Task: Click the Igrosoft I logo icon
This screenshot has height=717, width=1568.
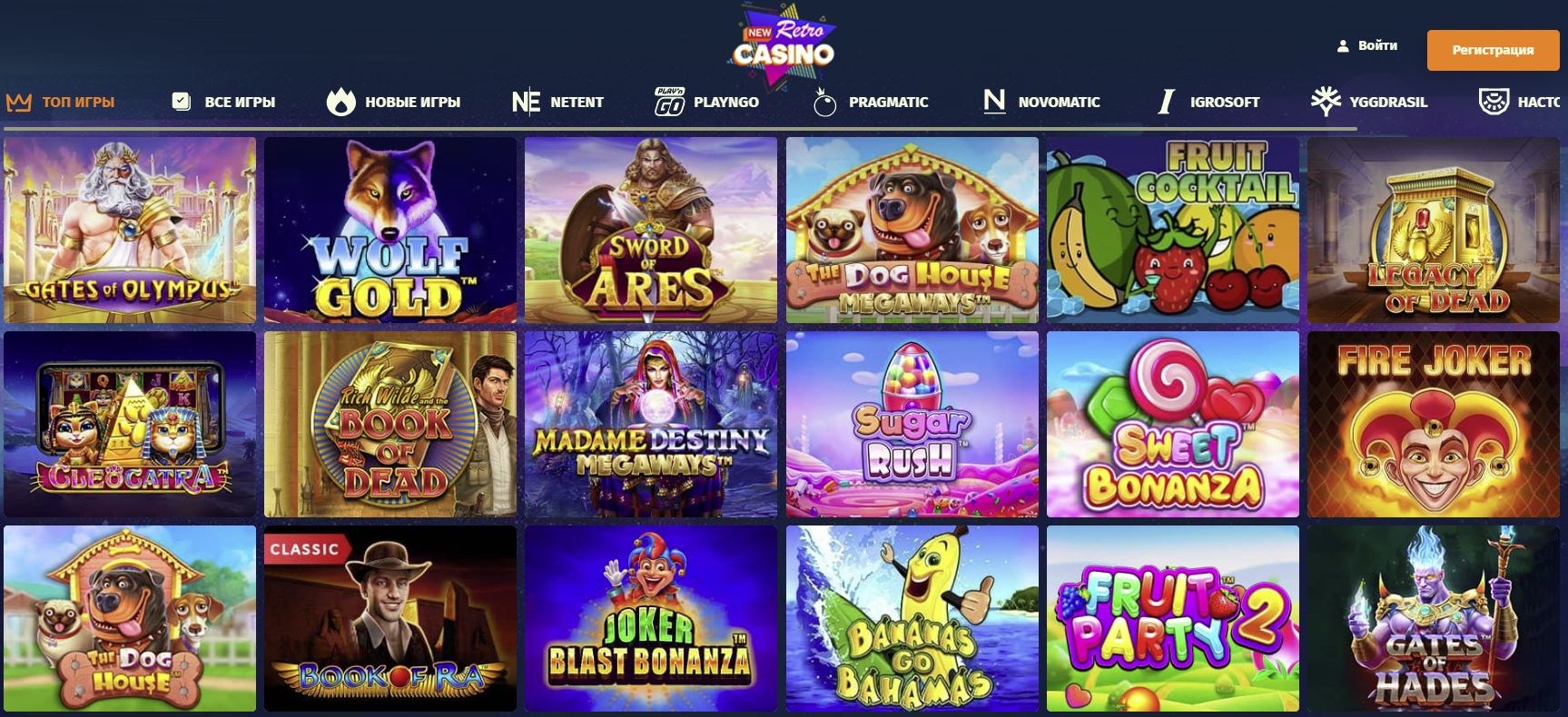Action: click(x=1167, y=102)
